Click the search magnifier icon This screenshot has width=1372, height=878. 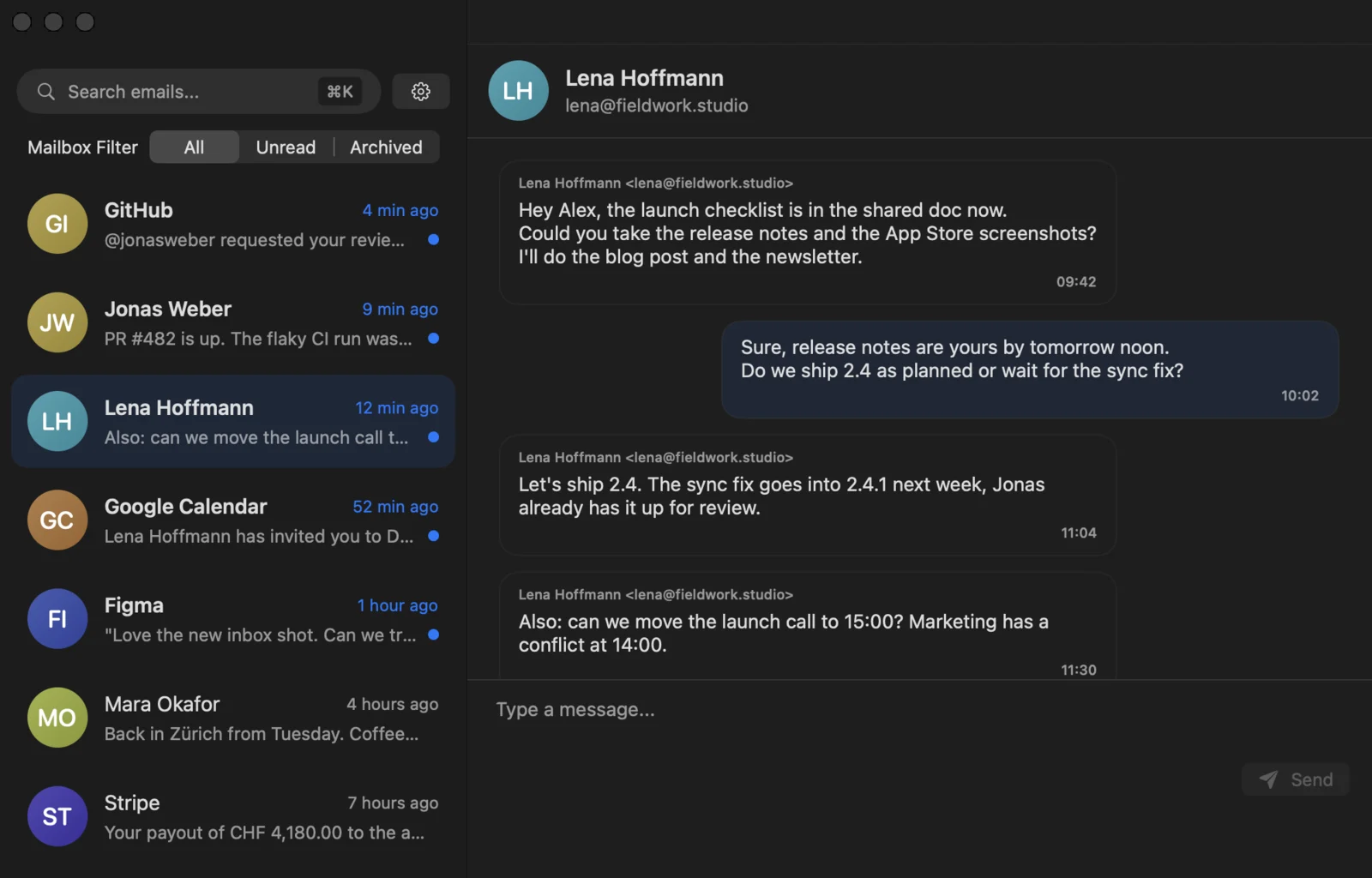46,92
